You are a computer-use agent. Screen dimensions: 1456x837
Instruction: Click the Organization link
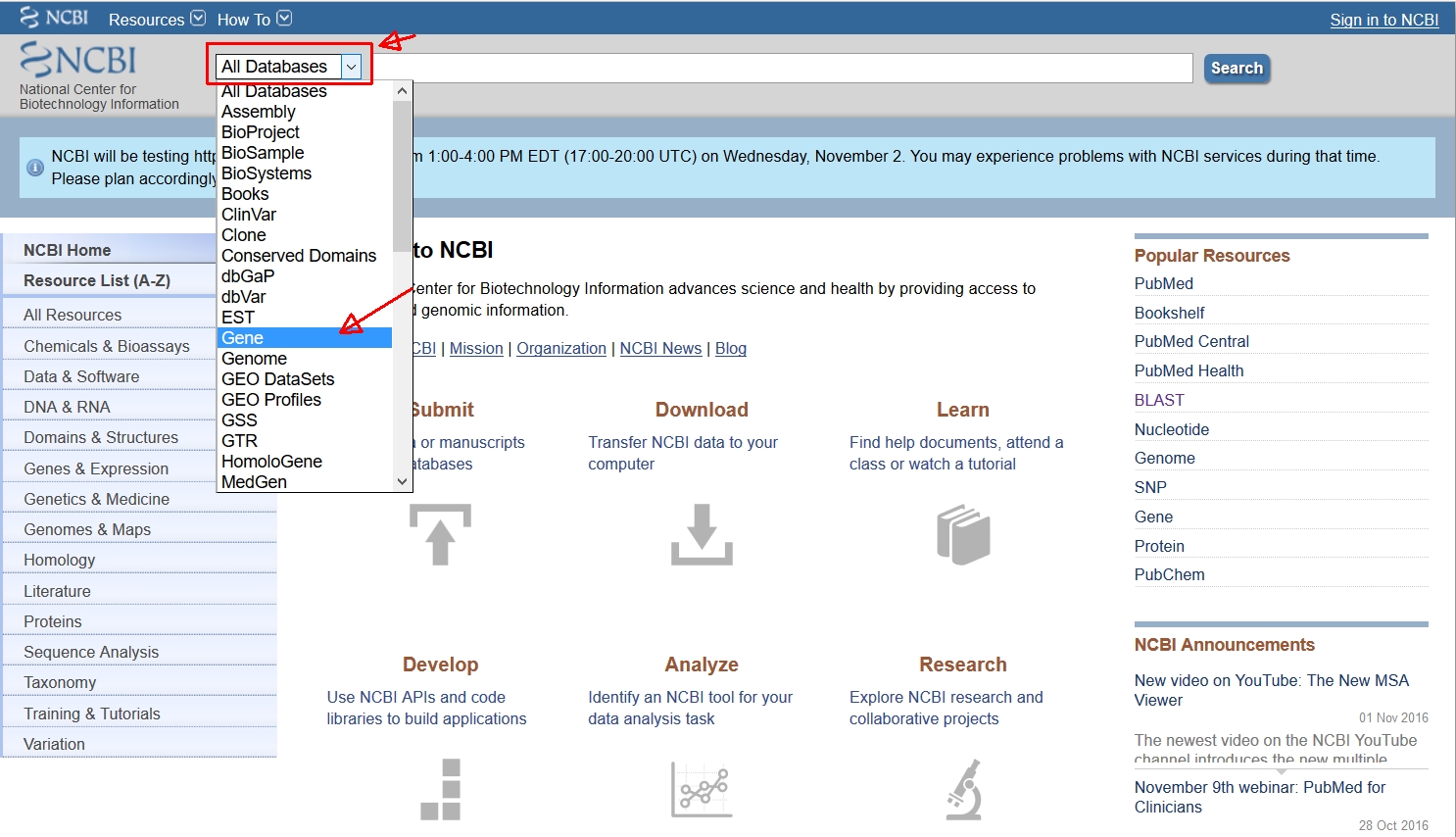pos(561,348)
